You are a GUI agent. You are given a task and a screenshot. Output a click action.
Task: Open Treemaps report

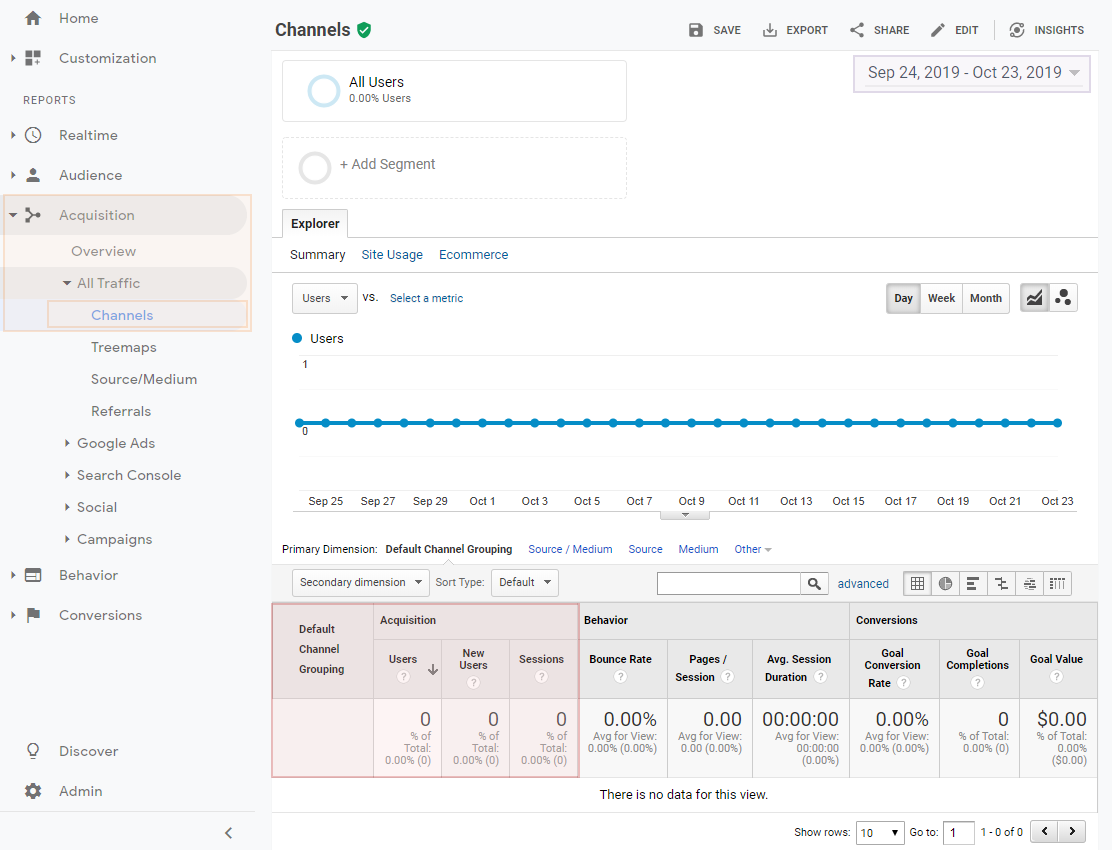coord(123,347)
